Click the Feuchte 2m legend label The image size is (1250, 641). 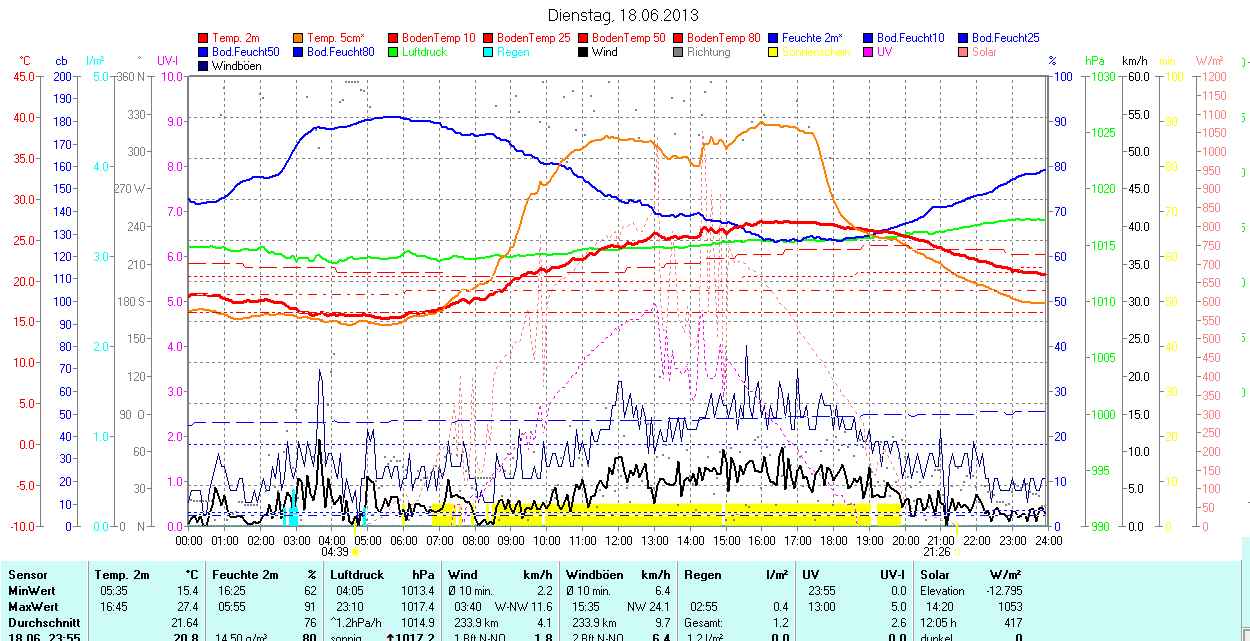tap(812, 38)
